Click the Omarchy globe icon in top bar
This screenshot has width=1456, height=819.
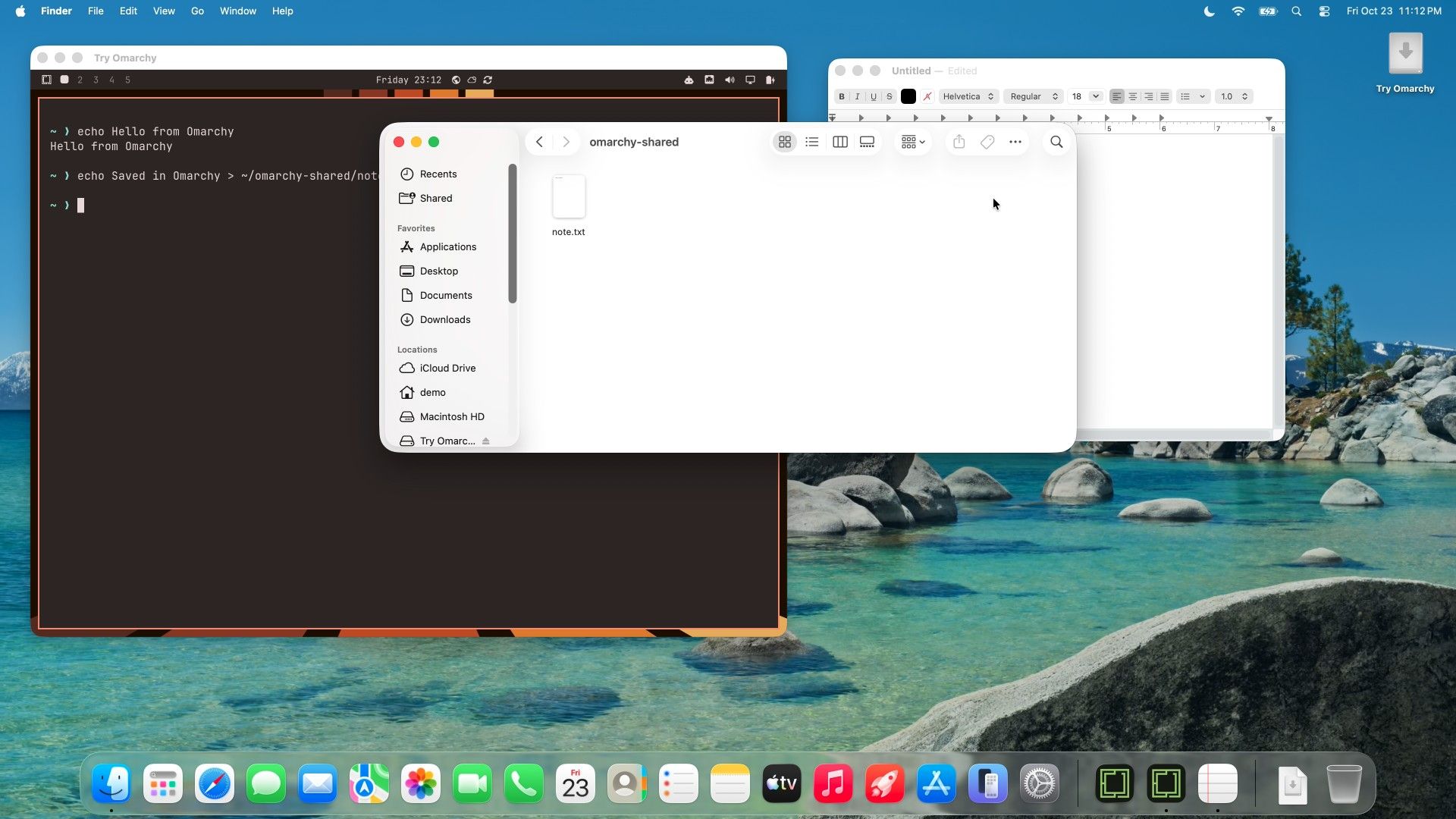point(456,80)
